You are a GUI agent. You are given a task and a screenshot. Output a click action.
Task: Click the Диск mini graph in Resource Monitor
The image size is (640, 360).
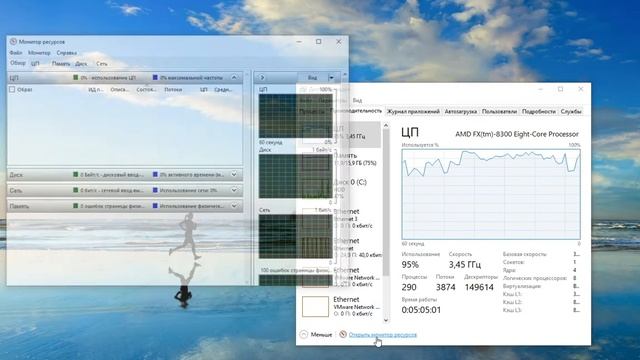(296, 176)
